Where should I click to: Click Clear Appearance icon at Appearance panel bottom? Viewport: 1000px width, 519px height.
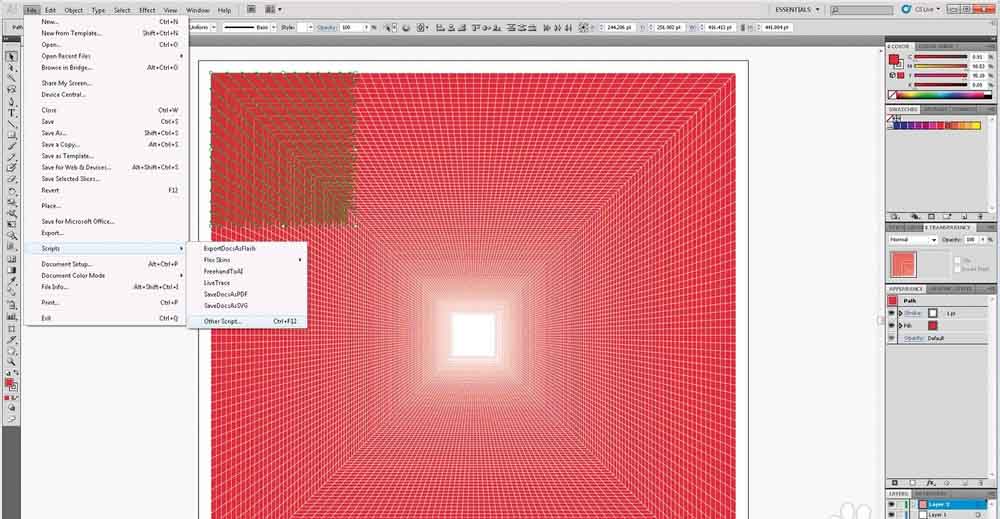tap(946, 483)
